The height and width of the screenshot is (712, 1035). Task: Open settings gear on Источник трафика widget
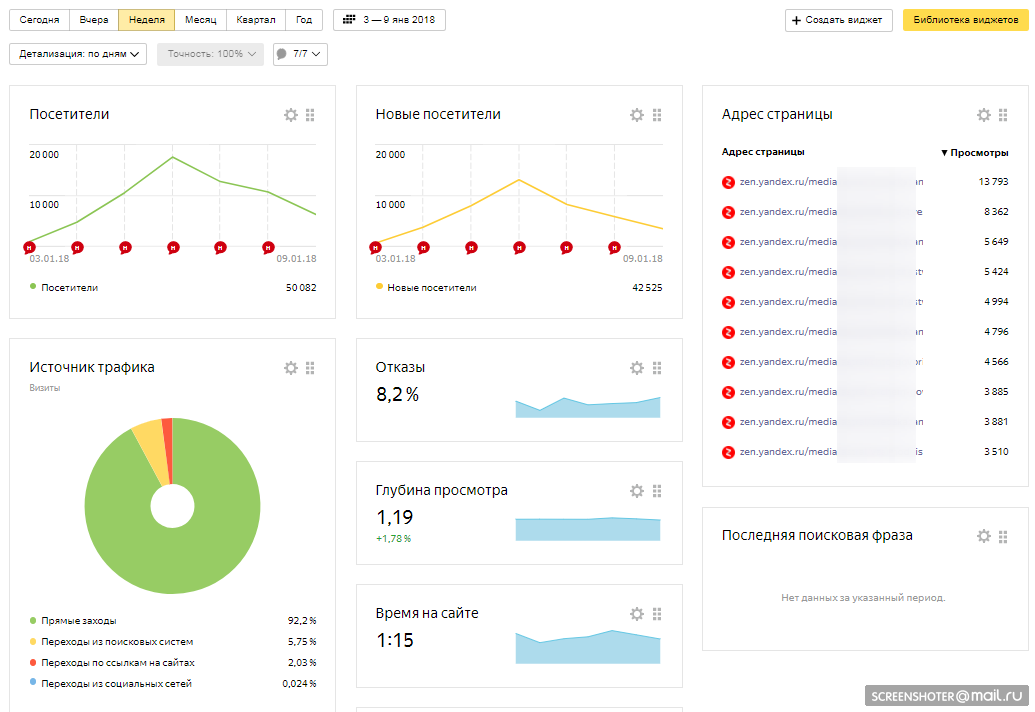(x=291, y=368)
